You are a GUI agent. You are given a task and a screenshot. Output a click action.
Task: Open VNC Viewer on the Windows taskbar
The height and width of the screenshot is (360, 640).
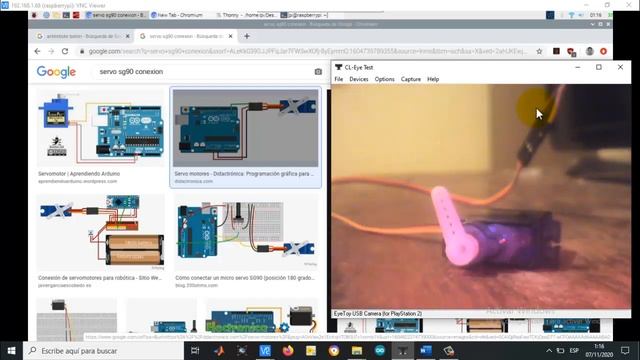(265, 351)
